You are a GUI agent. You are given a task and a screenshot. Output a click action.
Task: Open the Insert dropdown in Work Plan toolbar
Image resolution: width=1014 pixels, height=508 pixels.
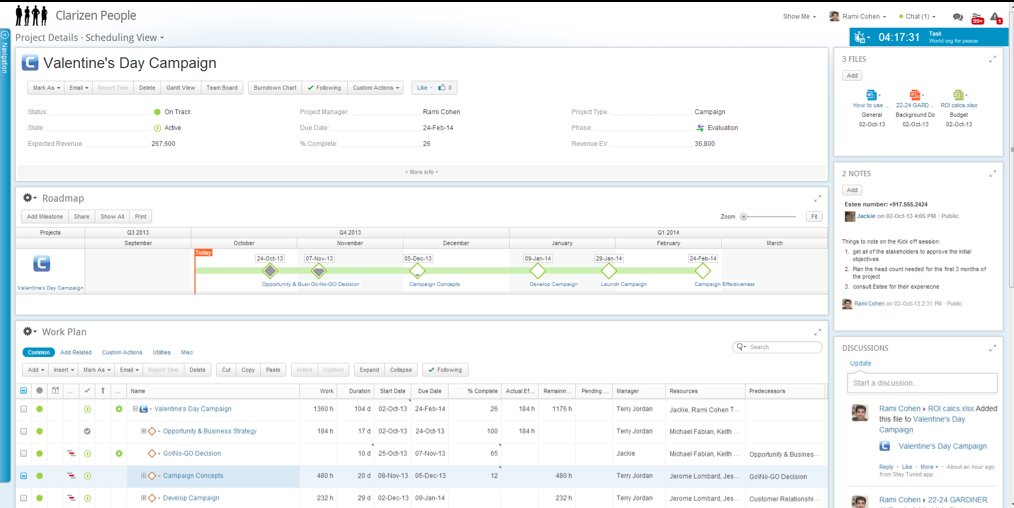pos(64,370)
